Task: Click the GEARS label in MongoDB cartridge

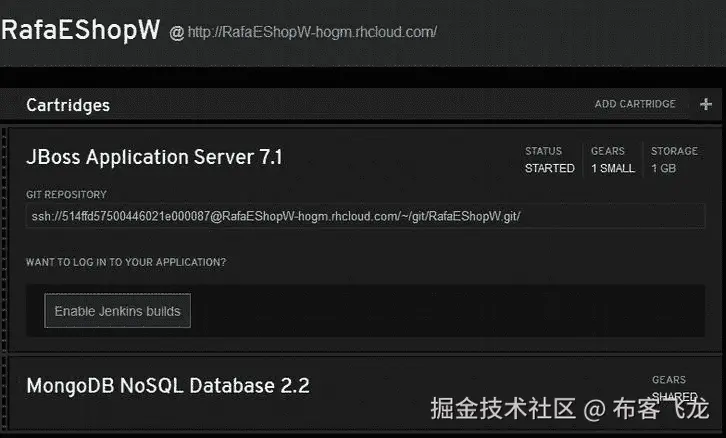Action: click(x=669, y=380)
